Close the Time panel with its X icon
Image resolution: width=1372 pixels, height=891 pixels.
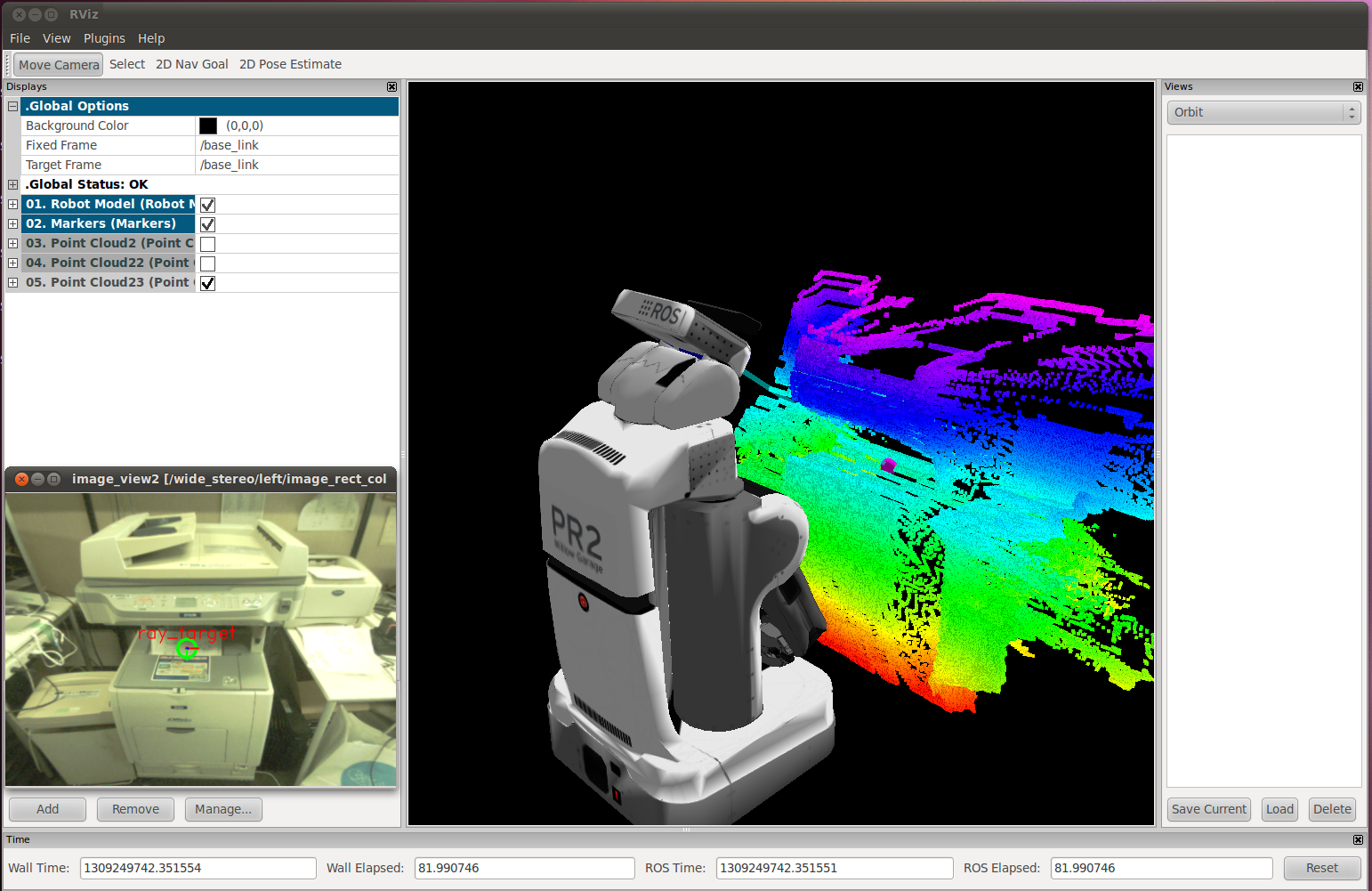coord(1358,839)
